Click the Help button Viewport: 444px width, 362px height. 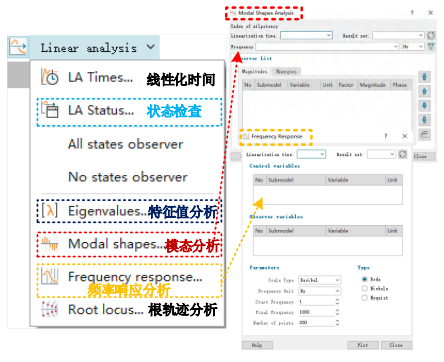pos(257,345)
